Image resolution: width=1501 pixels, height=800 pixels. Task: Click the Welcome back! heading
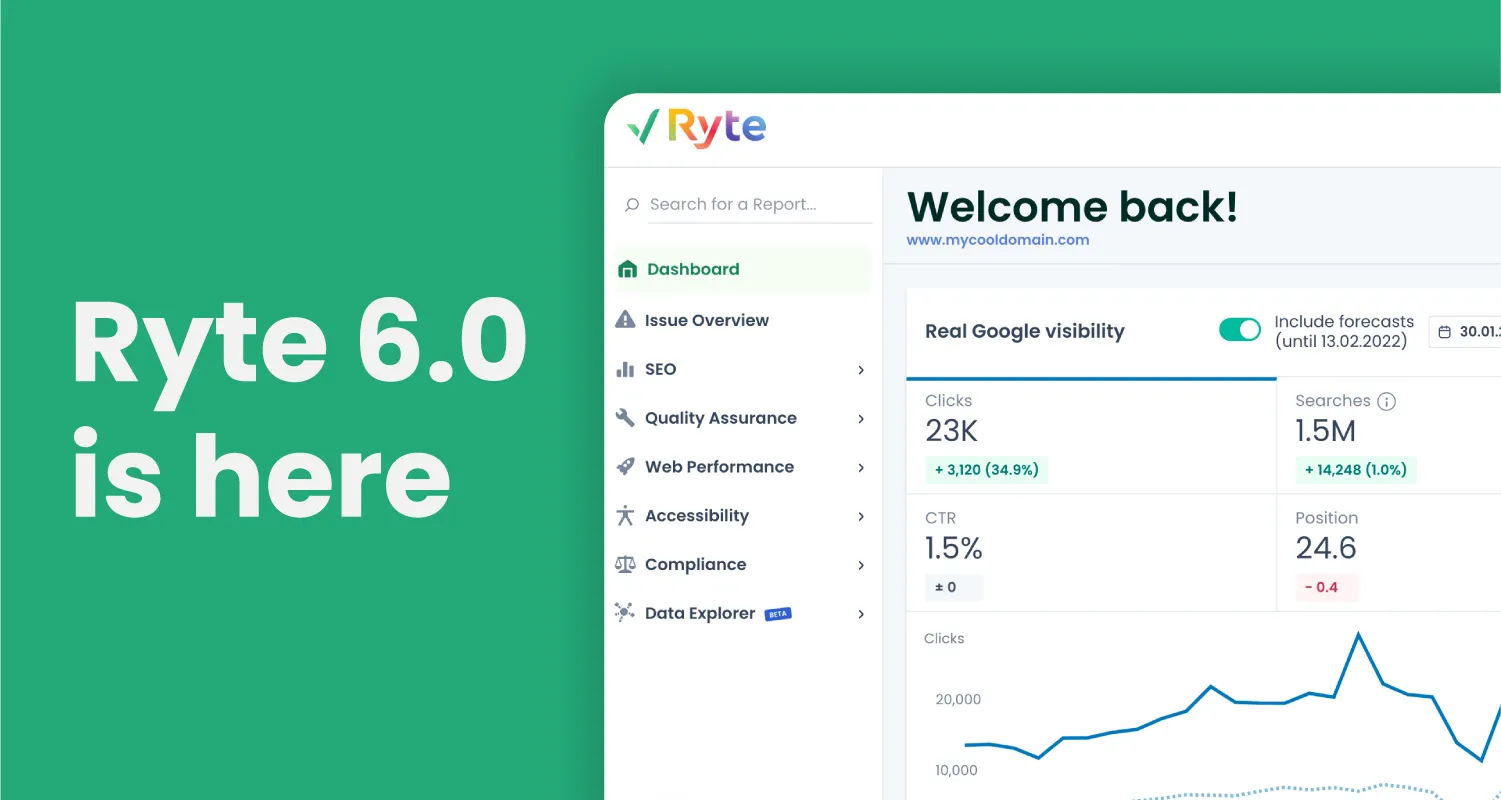pos(1073,206)
